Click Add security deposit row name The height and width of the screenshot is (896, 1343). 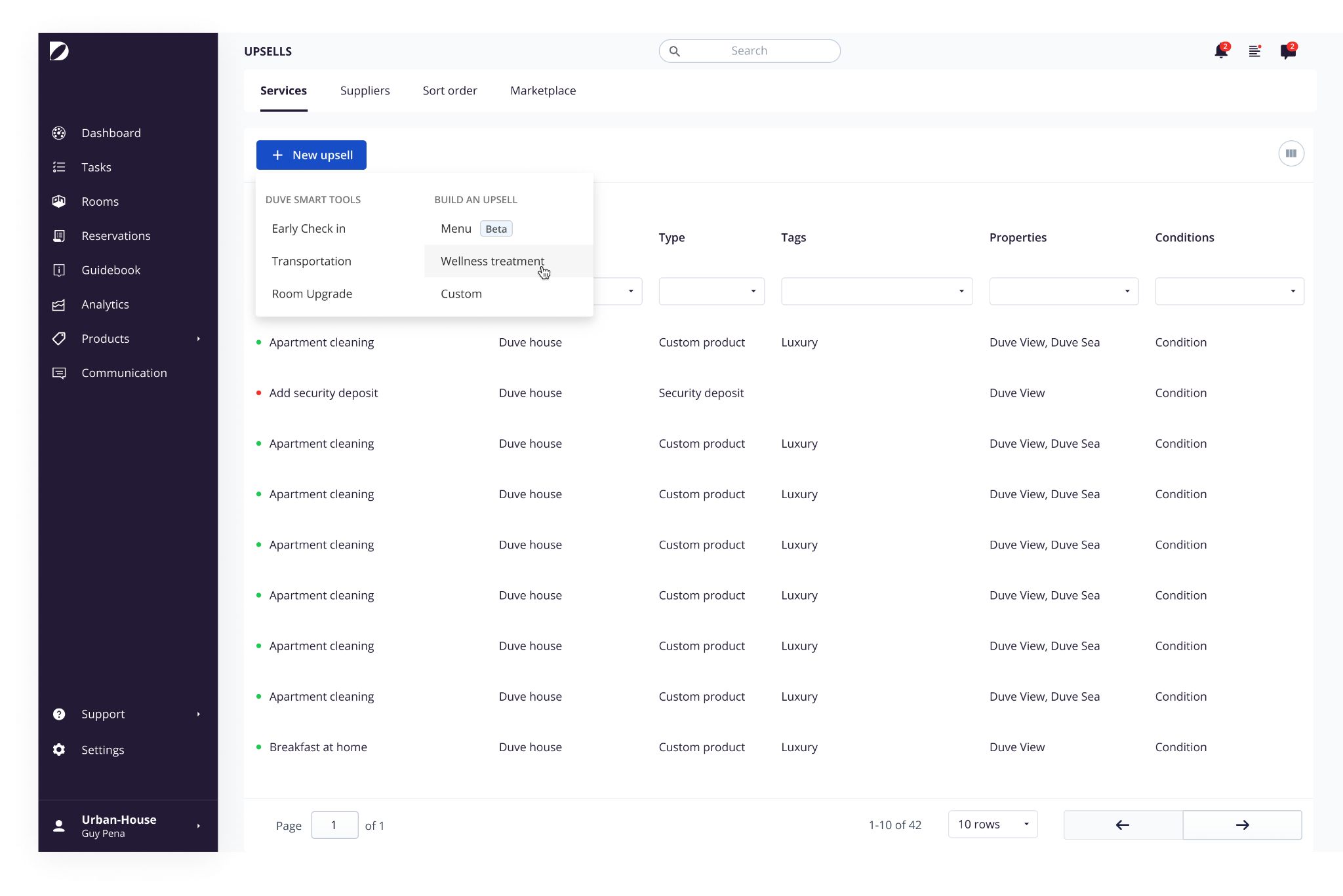[x=323, y=393]
